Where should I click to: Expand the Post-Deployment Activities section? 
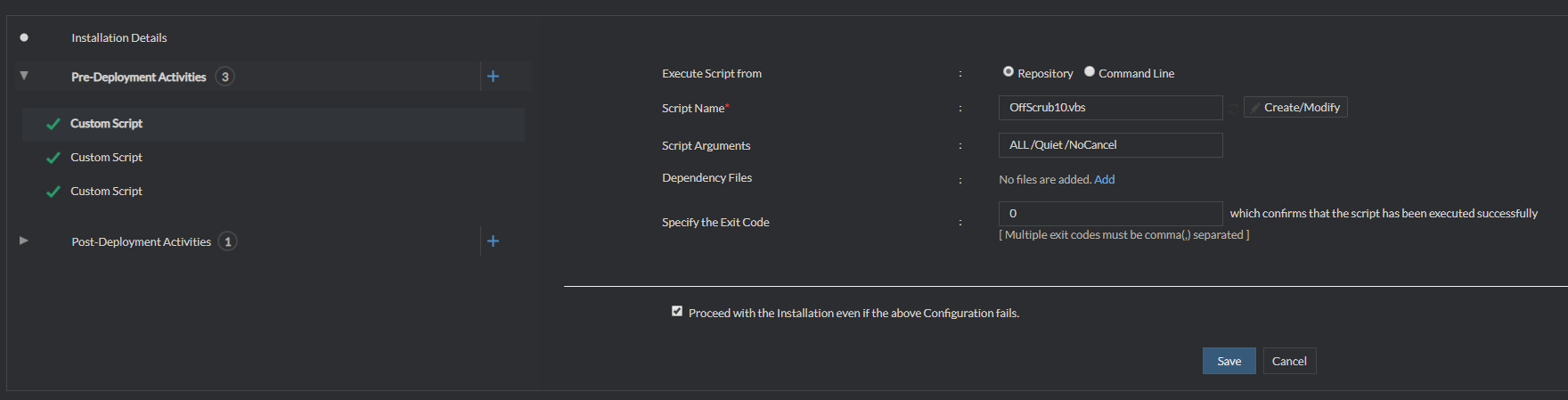coord(24,241)
